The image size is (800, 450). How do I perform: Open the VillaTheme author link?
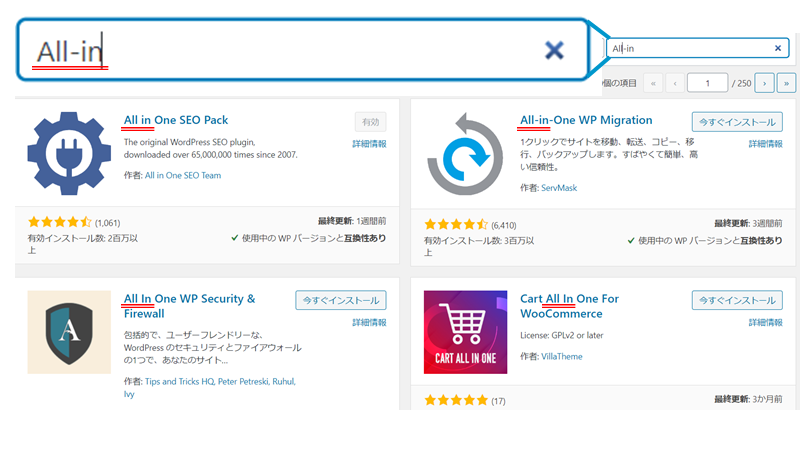(x=562, y=356)
